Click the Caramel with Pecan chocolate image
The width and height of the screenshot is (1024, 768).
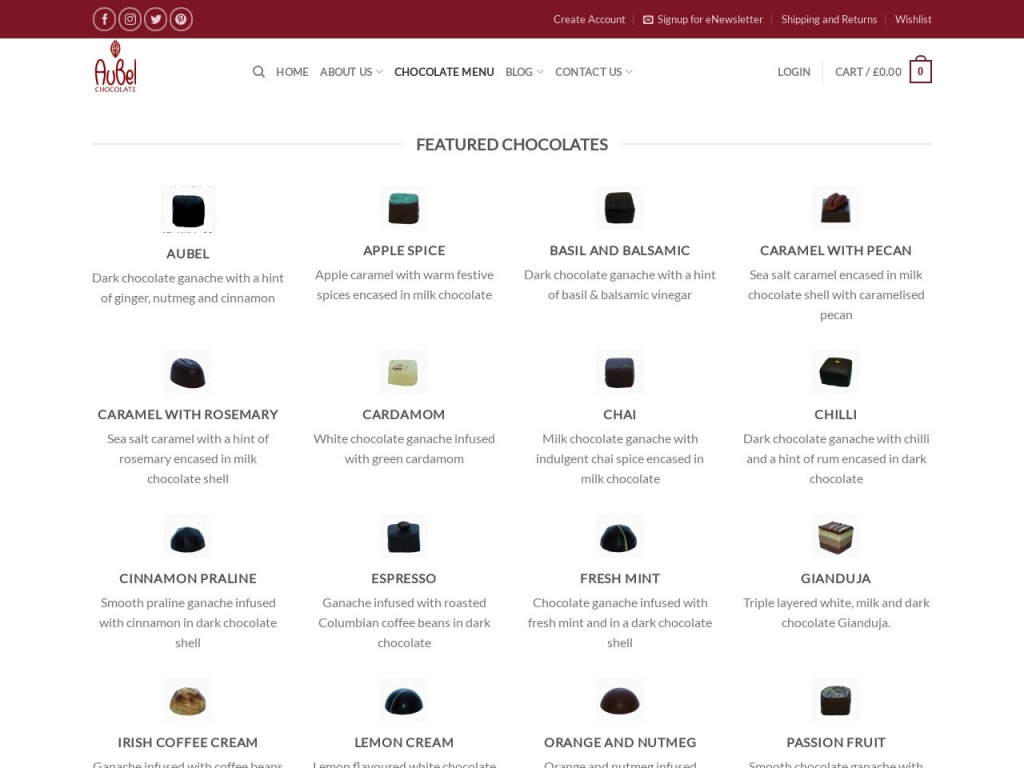(836, 208)
